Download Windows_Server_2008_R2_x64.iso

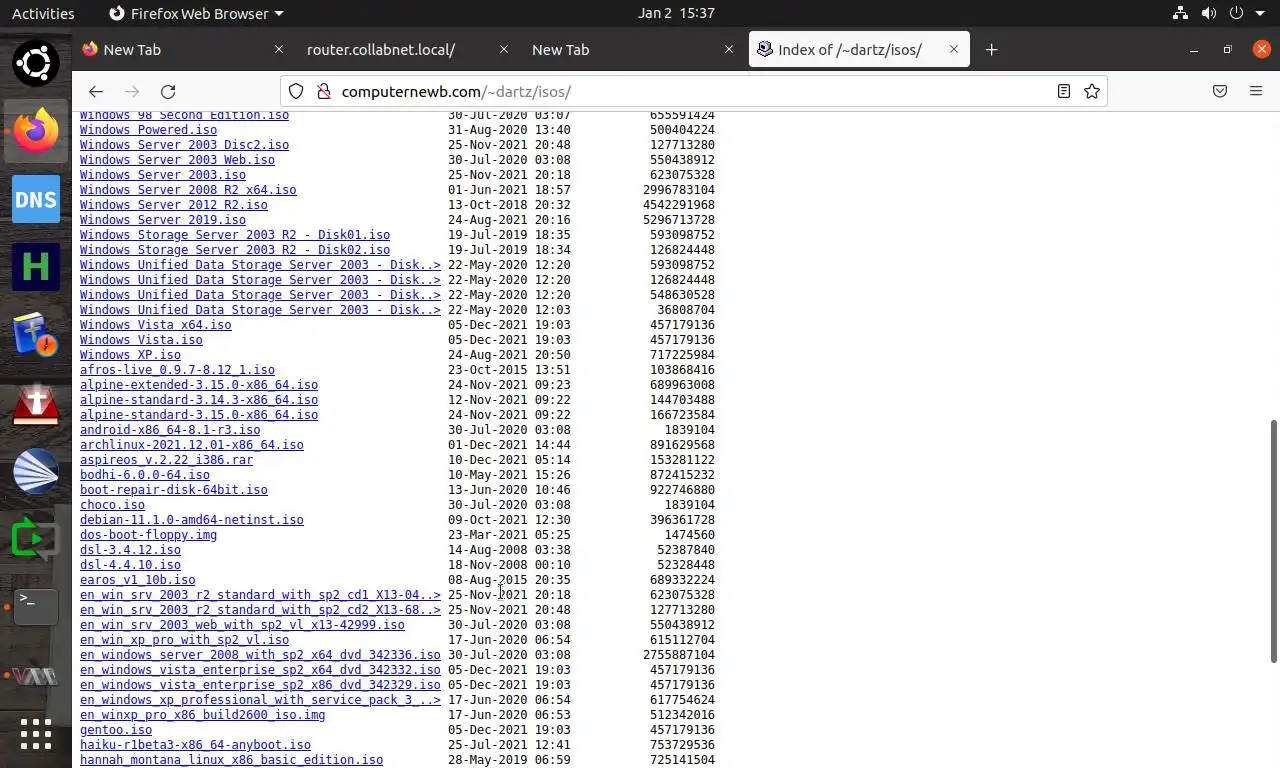[x=188, y=190]
